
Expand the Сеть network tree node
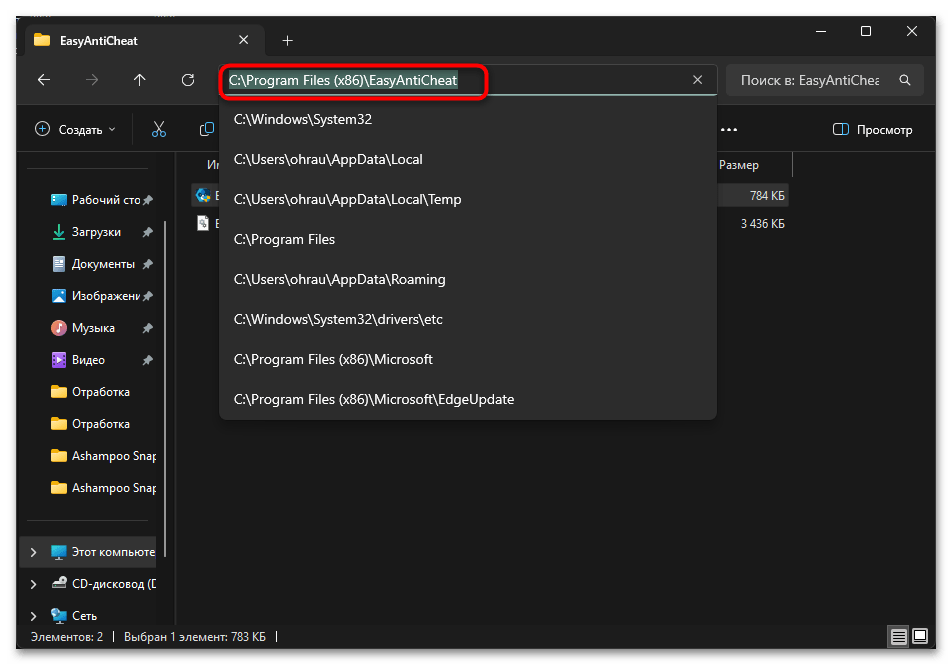pyautogui.click(x=34, y=616)
